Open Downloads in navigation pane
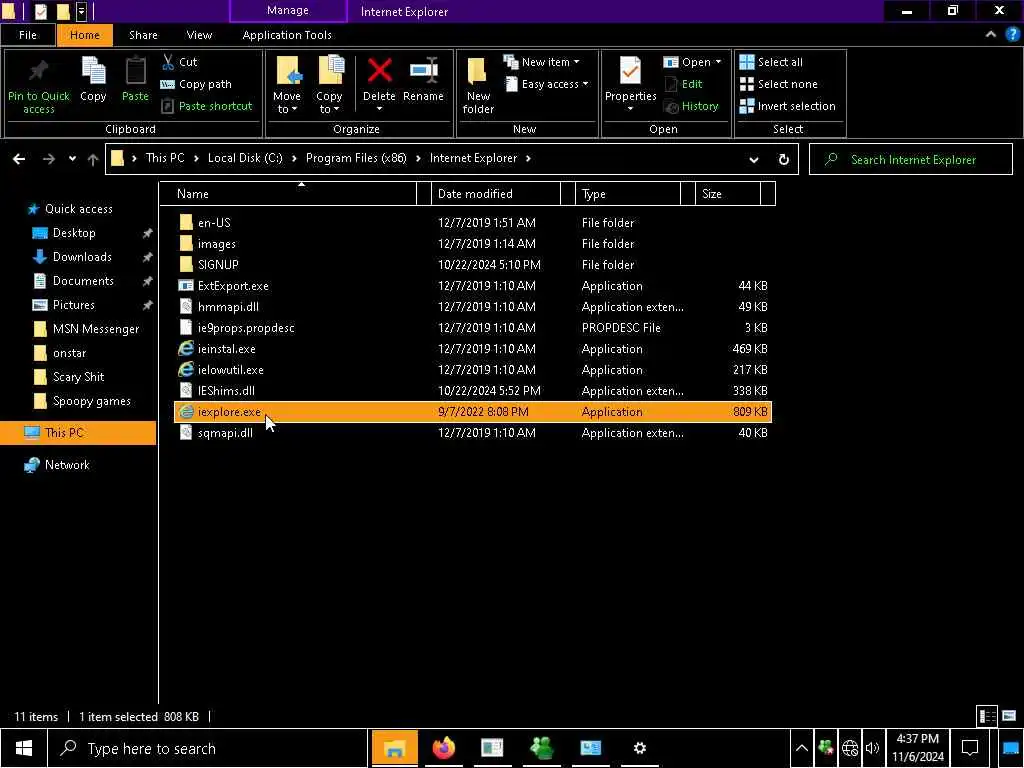Viewport: 1024px width, 768px height. tap(82, 257)
